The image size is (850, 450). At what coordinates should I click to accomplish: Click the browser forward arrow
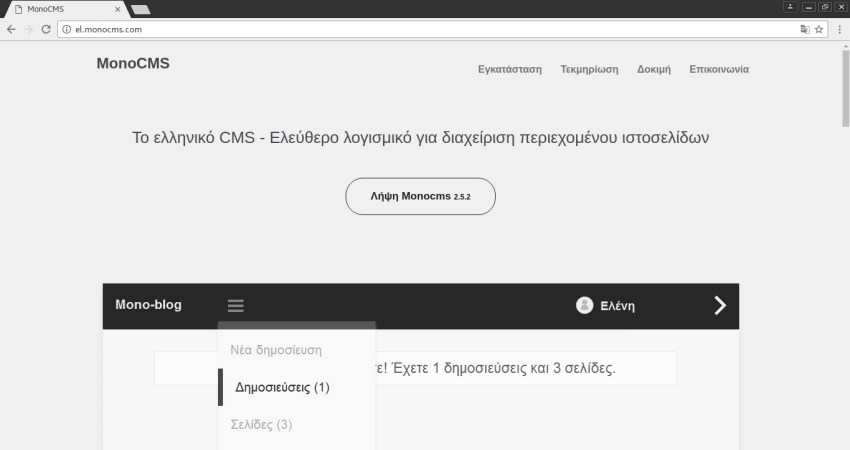(28, 29)
